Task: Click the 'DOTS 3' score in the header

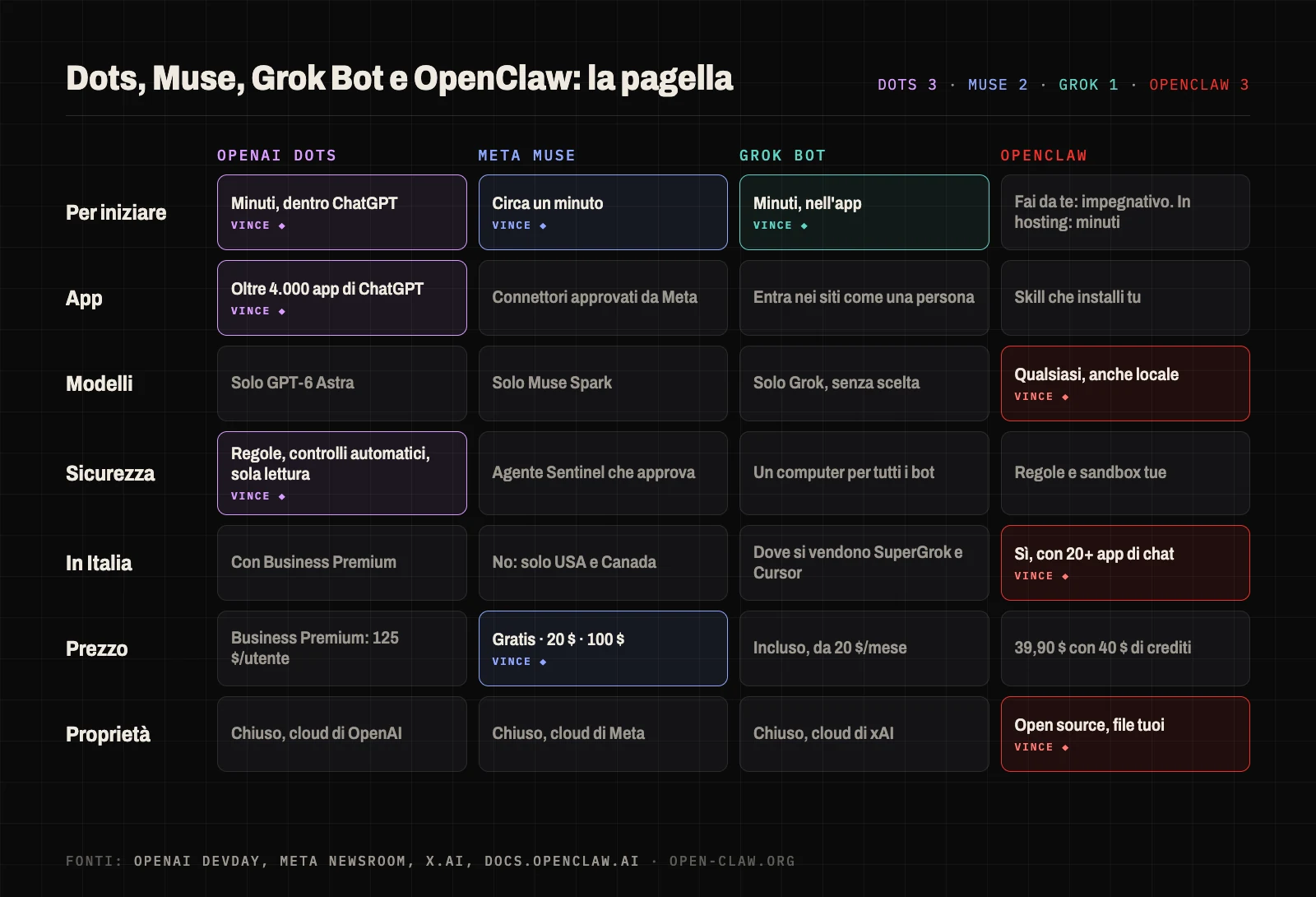Action: (907, 85)
